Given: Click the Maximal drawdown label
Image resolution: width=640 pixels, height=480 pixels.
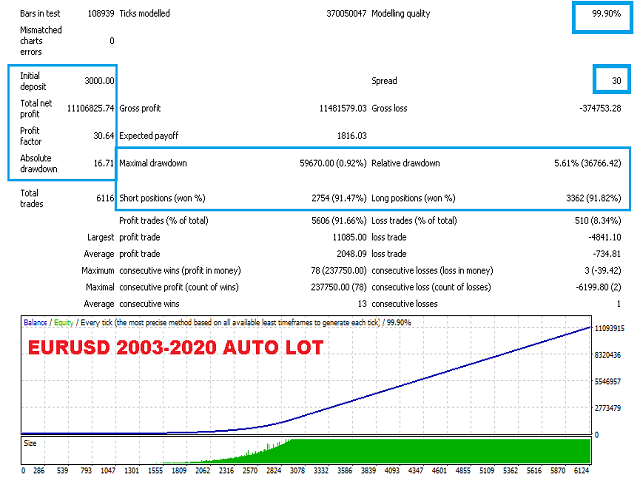Looking at the screenshot, I should 153,163.
